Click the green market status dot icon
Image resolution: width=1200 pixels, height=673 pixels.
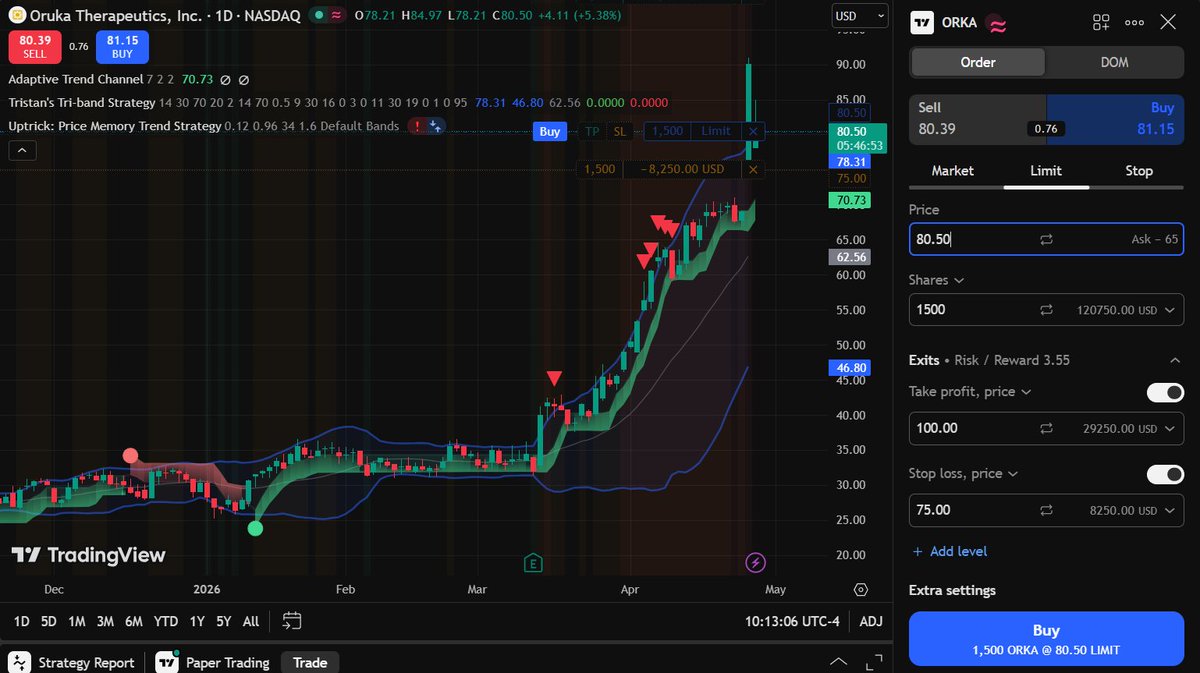[317, 15]
